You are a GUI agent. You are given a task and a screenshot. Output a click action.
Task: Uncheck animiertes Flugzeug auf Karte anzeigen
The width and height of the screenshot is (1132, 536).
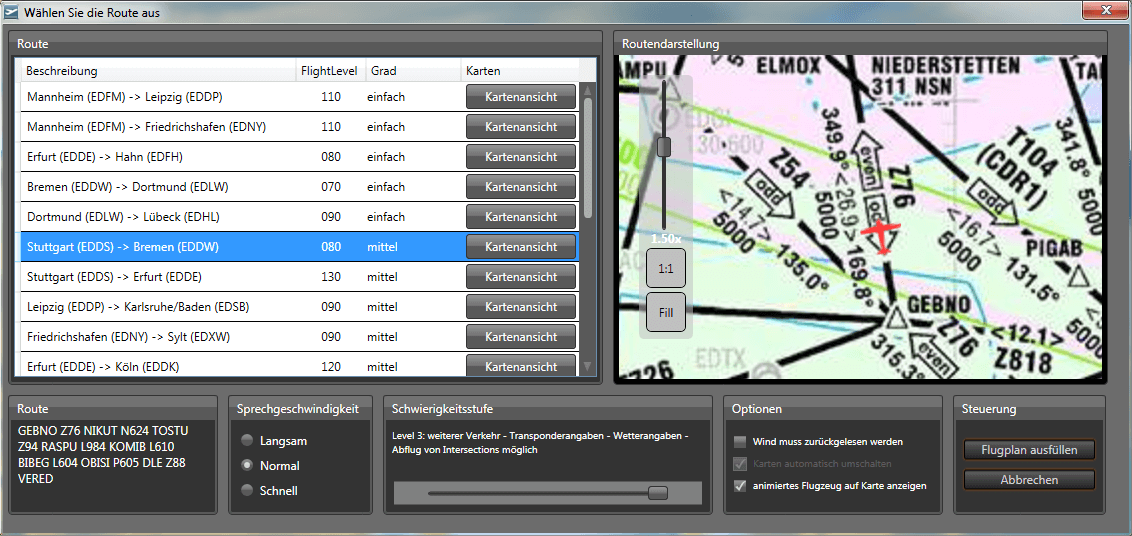[x=740, y=486]
